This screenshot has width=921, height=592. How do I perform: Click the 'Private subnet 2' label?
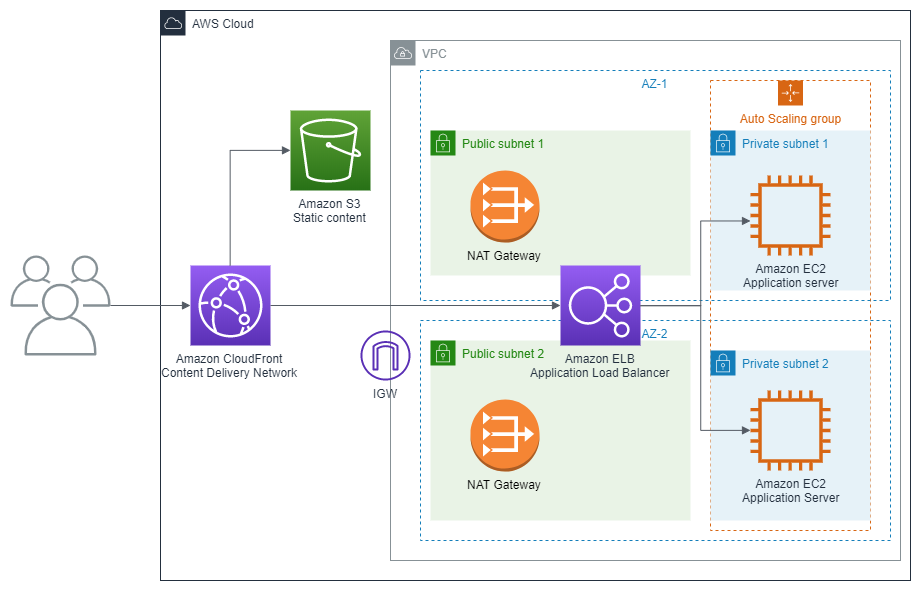[785, 364]
